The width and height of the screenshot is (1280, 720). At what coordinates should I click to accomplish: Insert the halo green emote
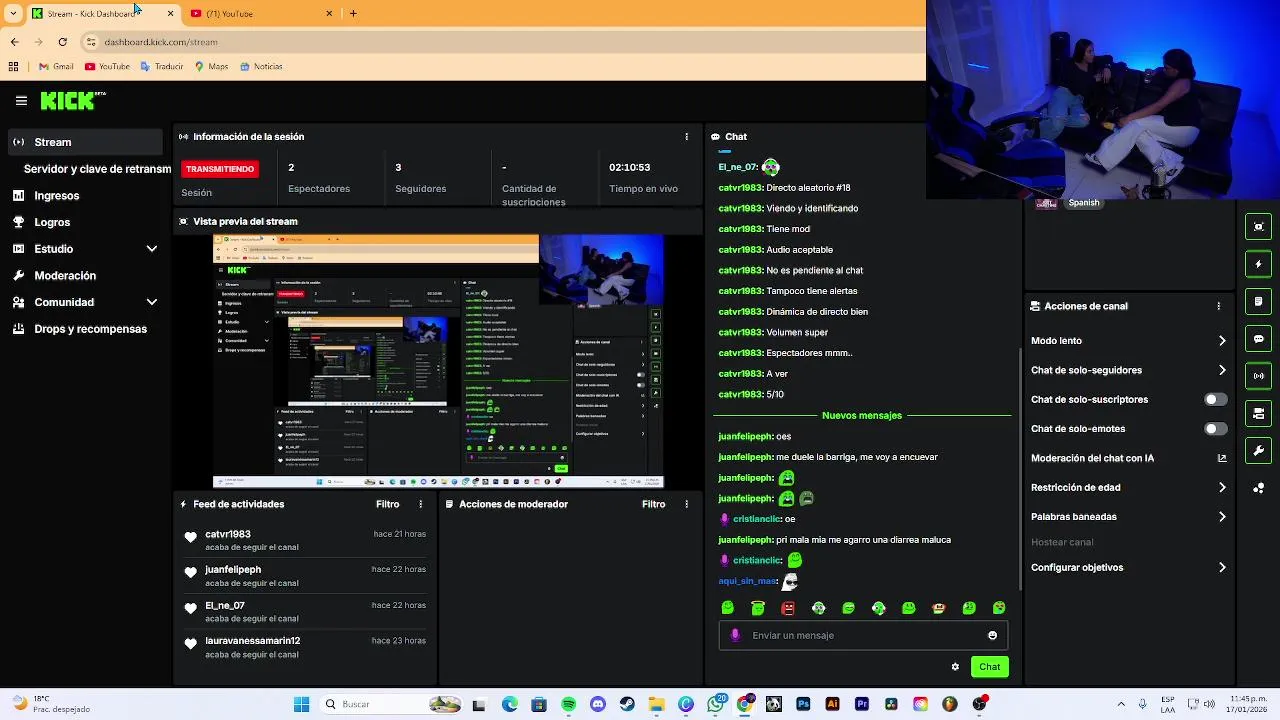758,608
